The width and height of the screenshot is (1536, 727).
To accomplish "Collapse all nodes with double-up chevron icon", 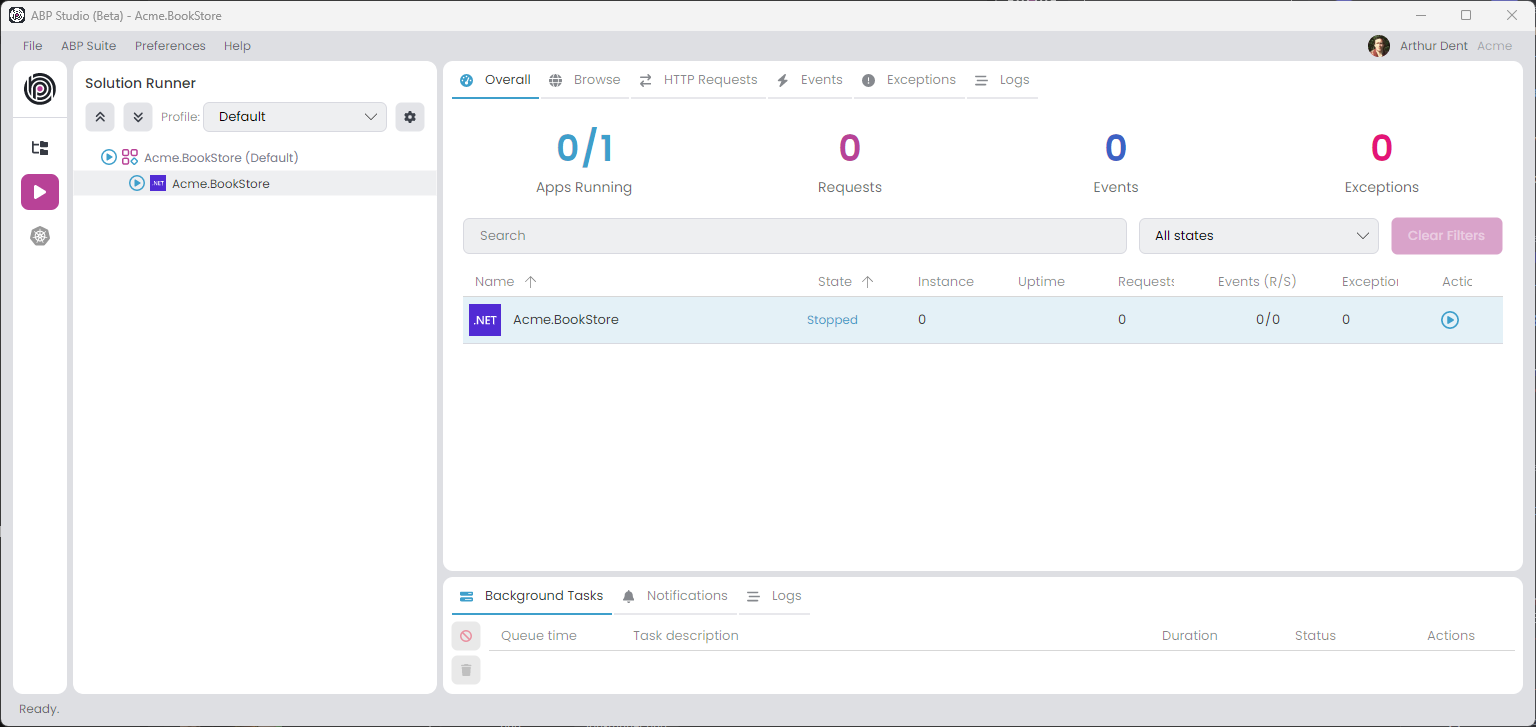I will (x=99, y=116).
